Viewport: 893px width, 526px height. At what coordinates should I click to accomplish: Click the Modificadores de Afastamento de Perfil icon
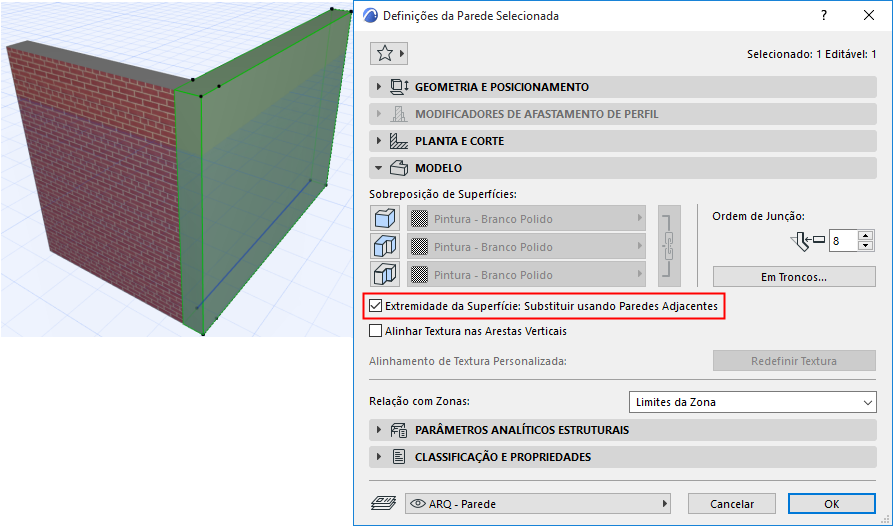tap(399, 114)
